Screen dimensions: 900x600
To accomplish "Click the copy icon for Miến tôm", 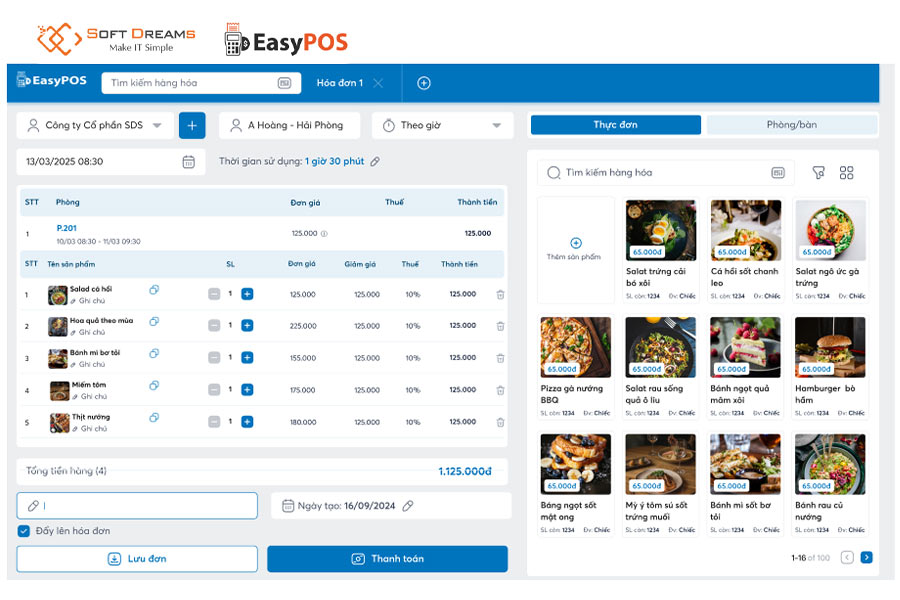I will (154, 386).
